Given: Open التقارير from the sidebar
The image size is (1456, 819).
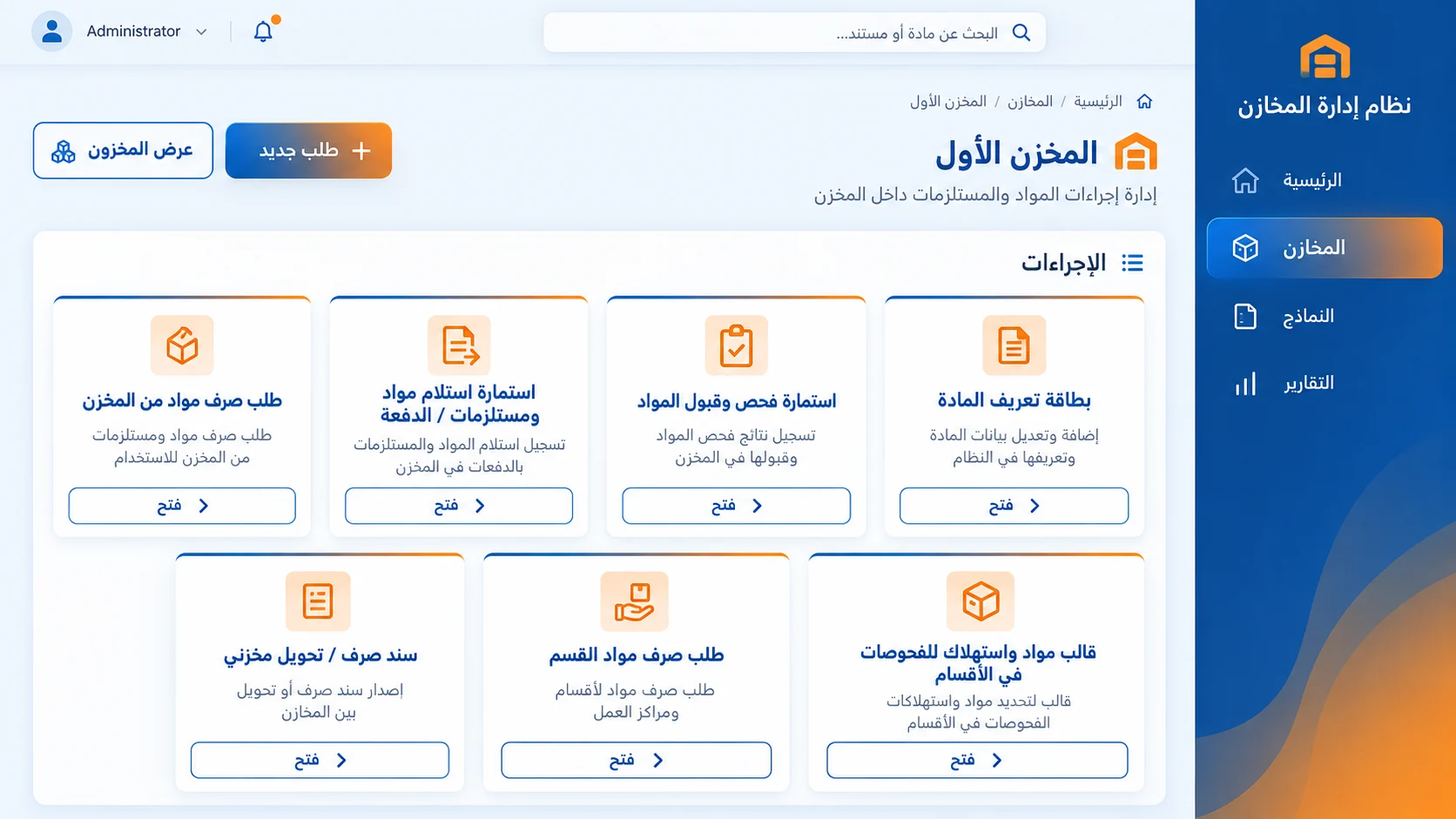Looking at the screenshot, I should (x=1325, y=384).
